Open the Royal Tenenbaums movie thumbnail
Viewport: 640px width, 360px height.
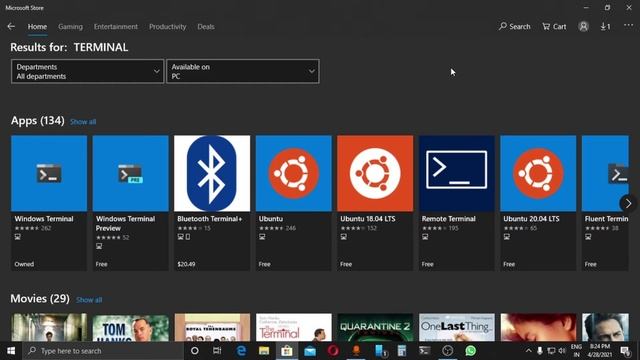pyautogui.click(x=212, y=327)
